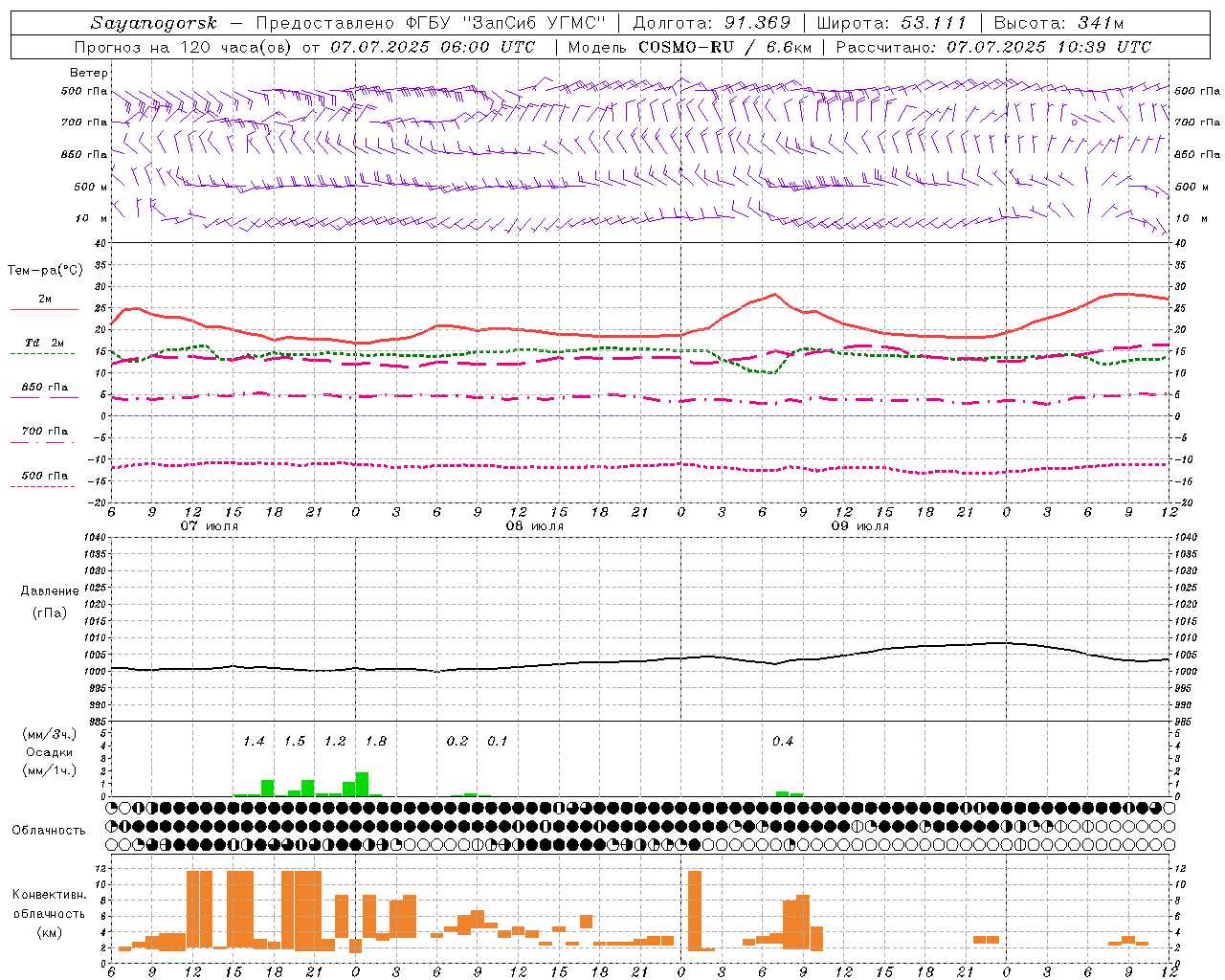Screen dimensions: 1225x980
Task: Click the '(мм/3ч.)' unit label
Action: pos(49,734)
